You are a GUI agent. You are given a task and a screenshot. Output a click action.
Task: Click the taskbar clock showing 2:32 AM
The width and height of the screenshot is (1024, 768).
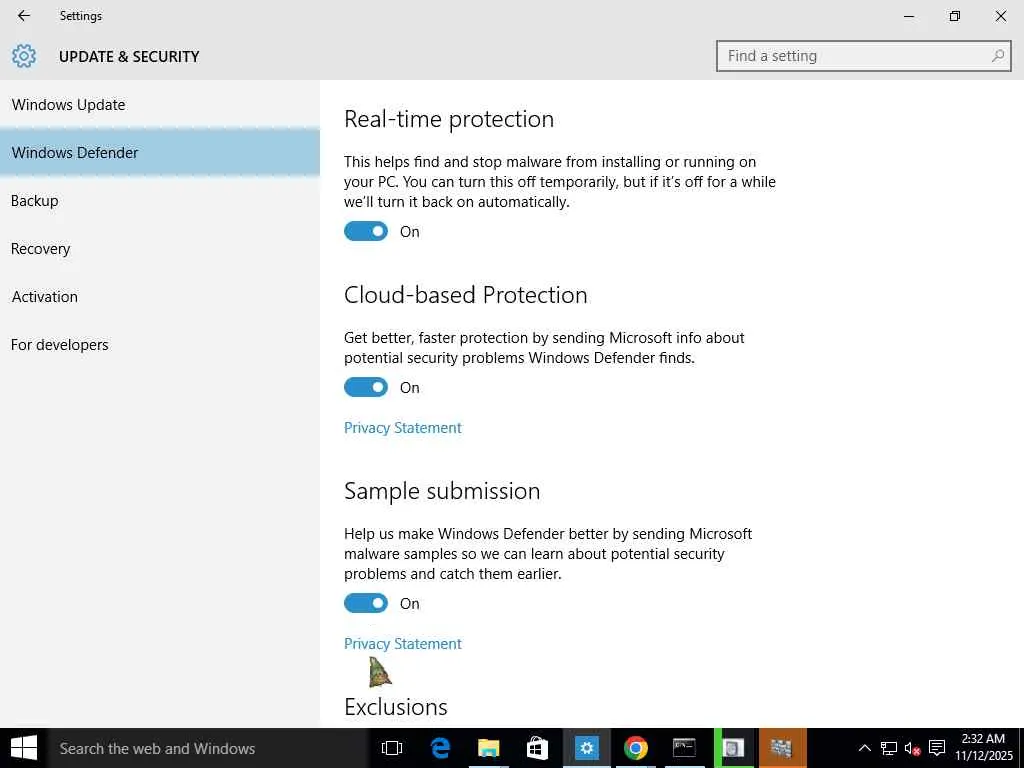click(984, 748)
